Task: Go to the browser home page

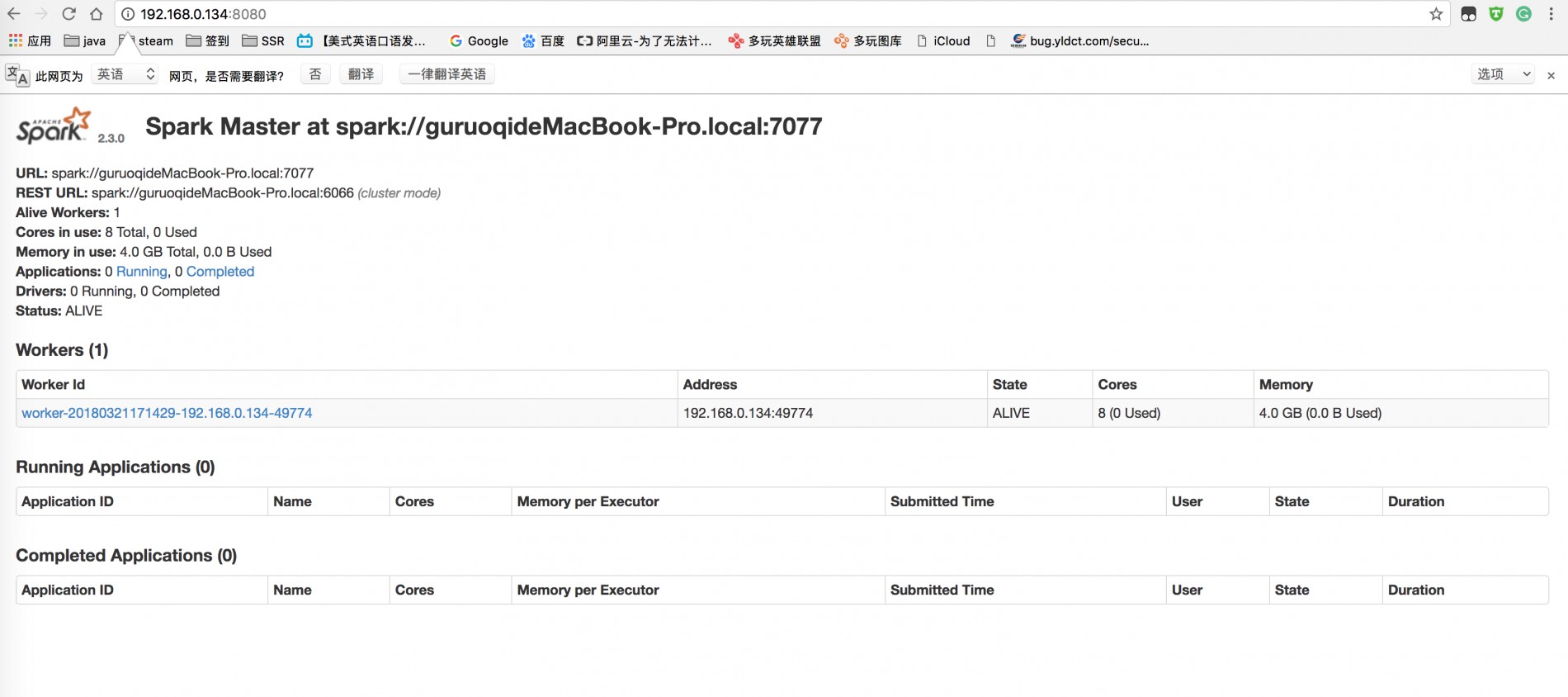Action: pos(97,14)
